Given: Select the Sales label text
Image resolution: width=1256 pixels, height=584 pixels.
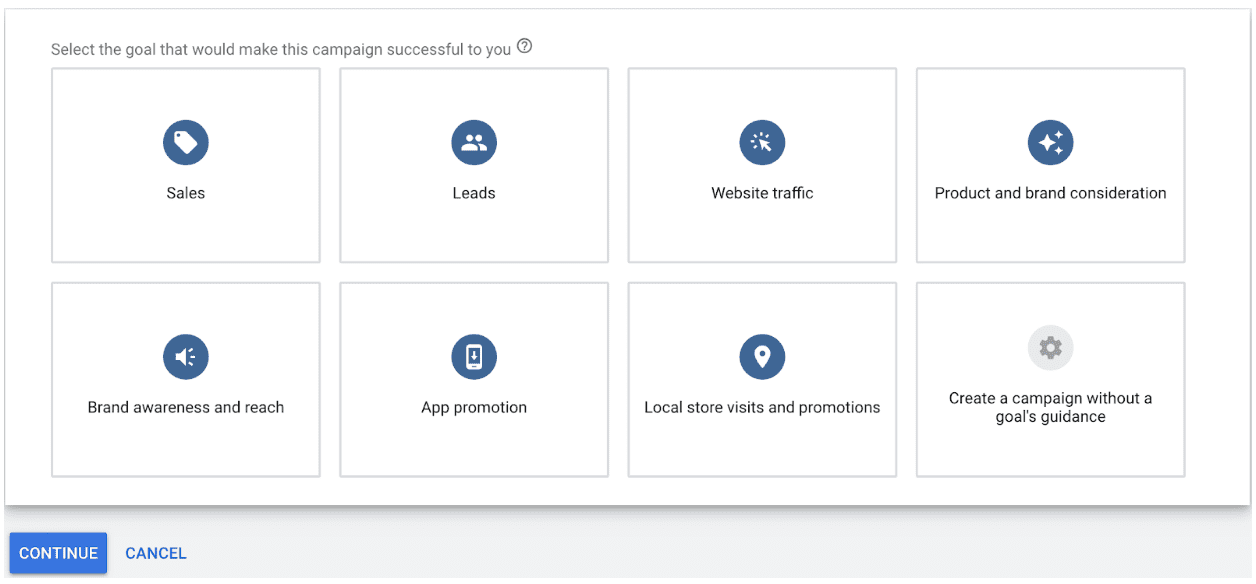Looking at the screenshot, I should pos(186,193).
